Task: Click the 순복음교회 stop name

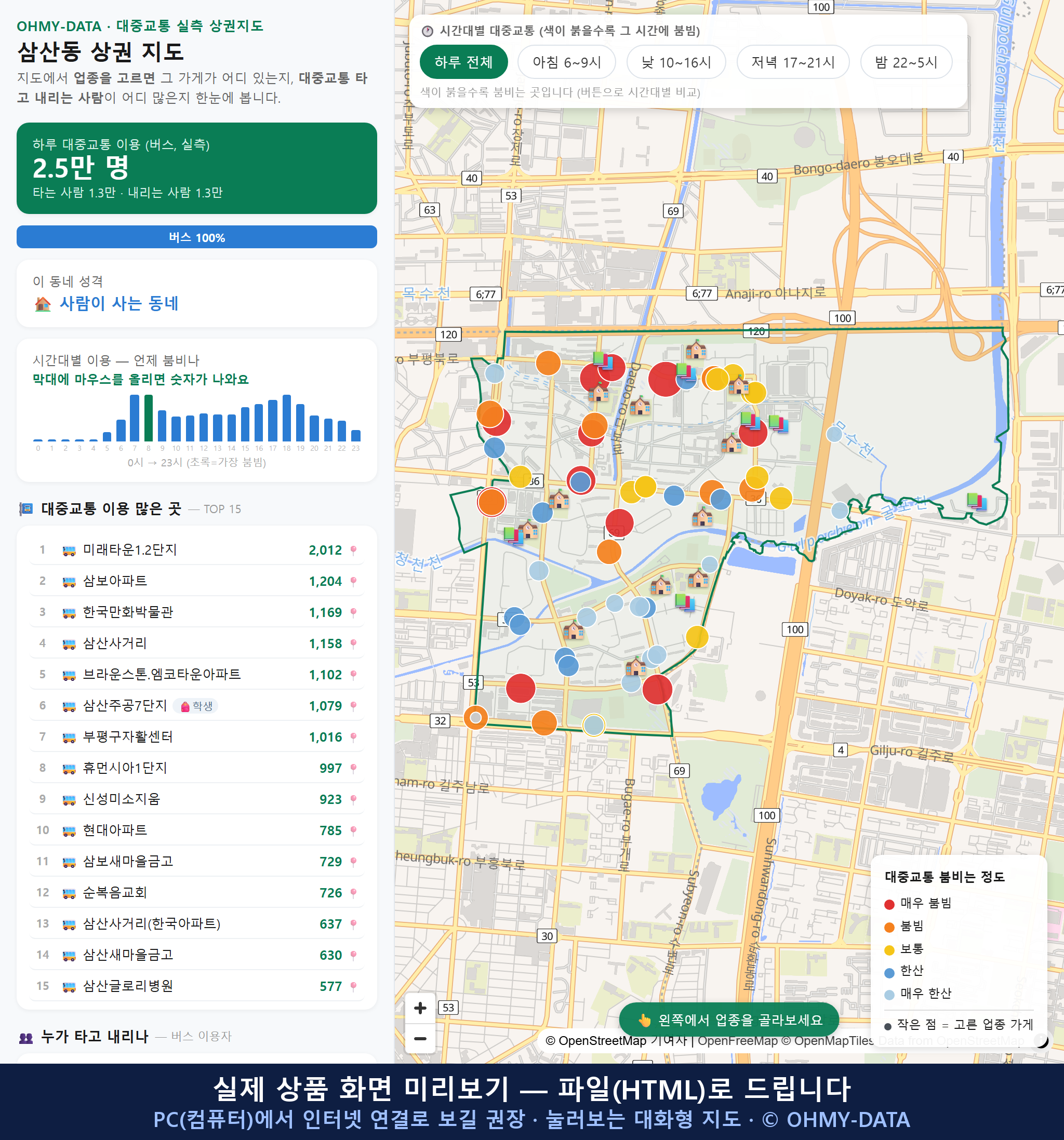Action: click(115, 892)
